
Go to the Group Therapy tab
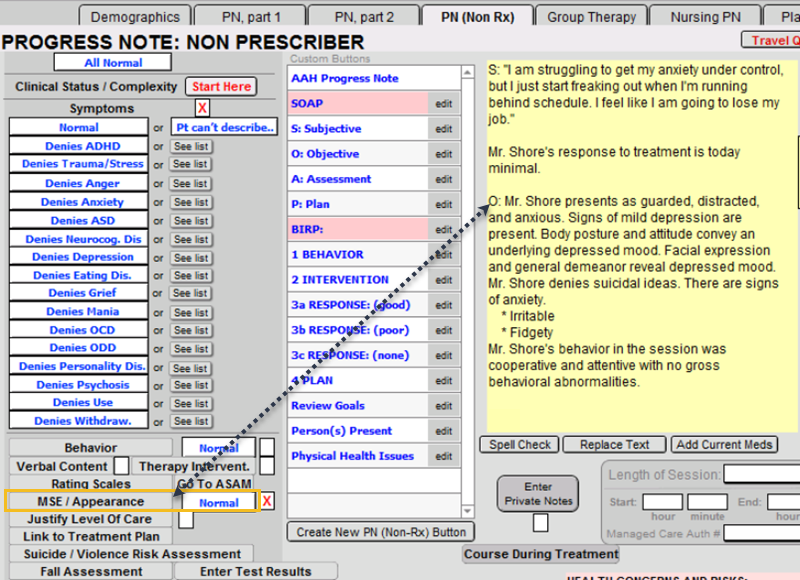591,17
